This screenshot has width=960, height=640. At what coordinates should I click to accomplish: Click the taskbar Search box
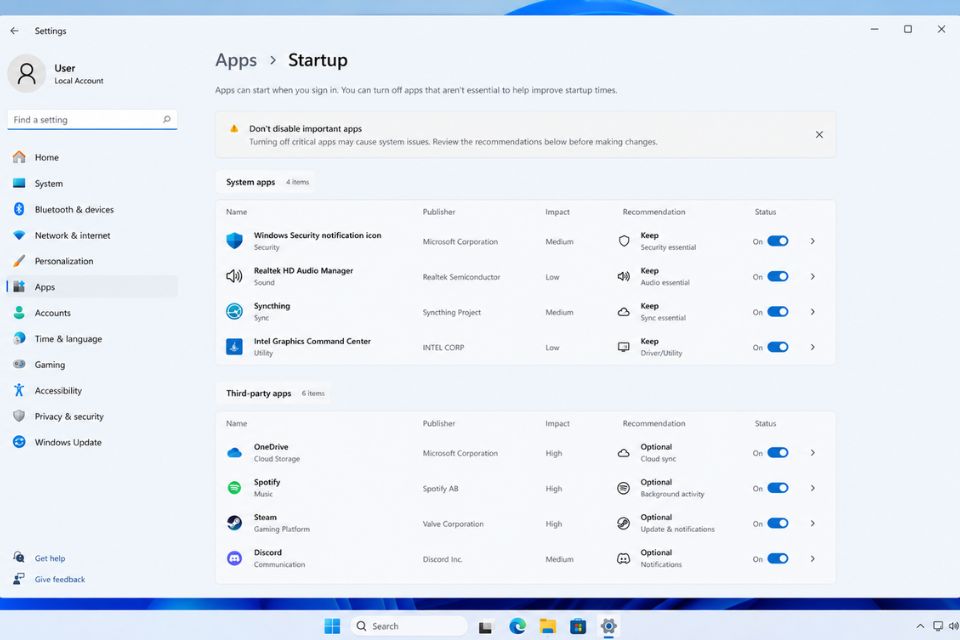[x=409, y=626]
